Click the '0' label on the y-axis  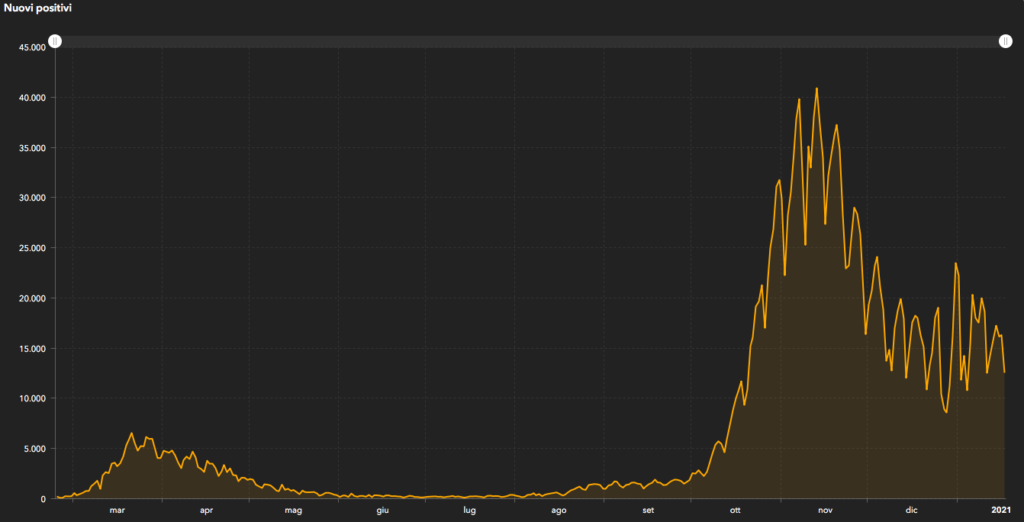click(x=44, y=499)
